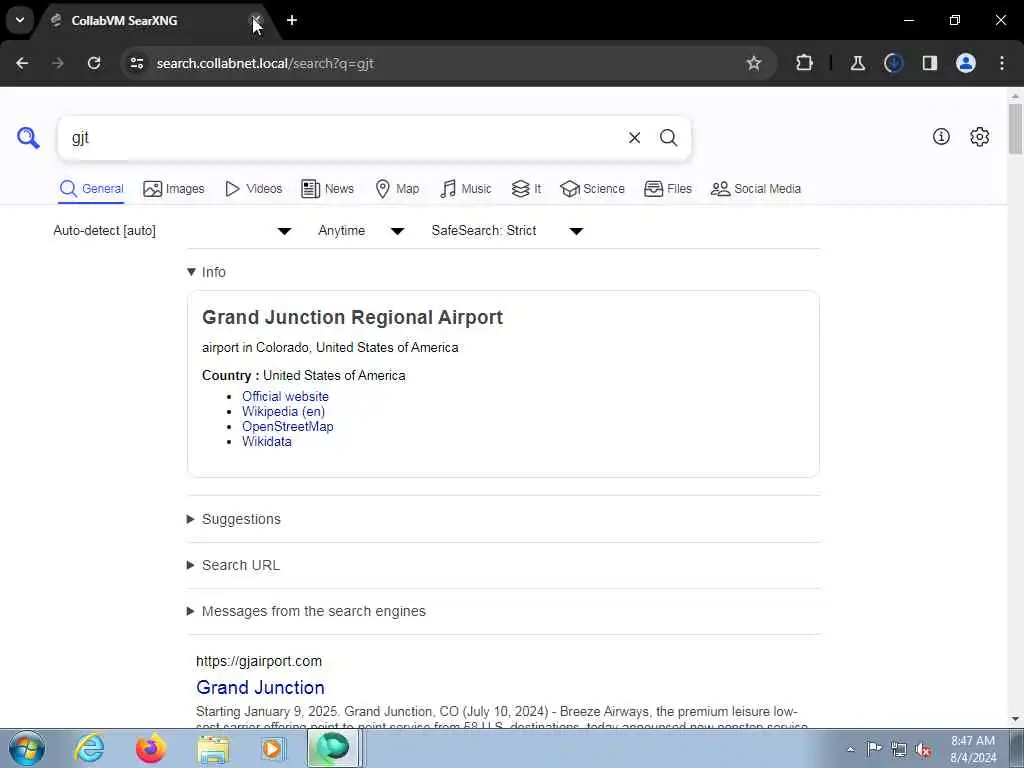Click the page vertical scrollbar thumb
The height and width of the screenshot is (768, 1024).
pos(1016,129)
